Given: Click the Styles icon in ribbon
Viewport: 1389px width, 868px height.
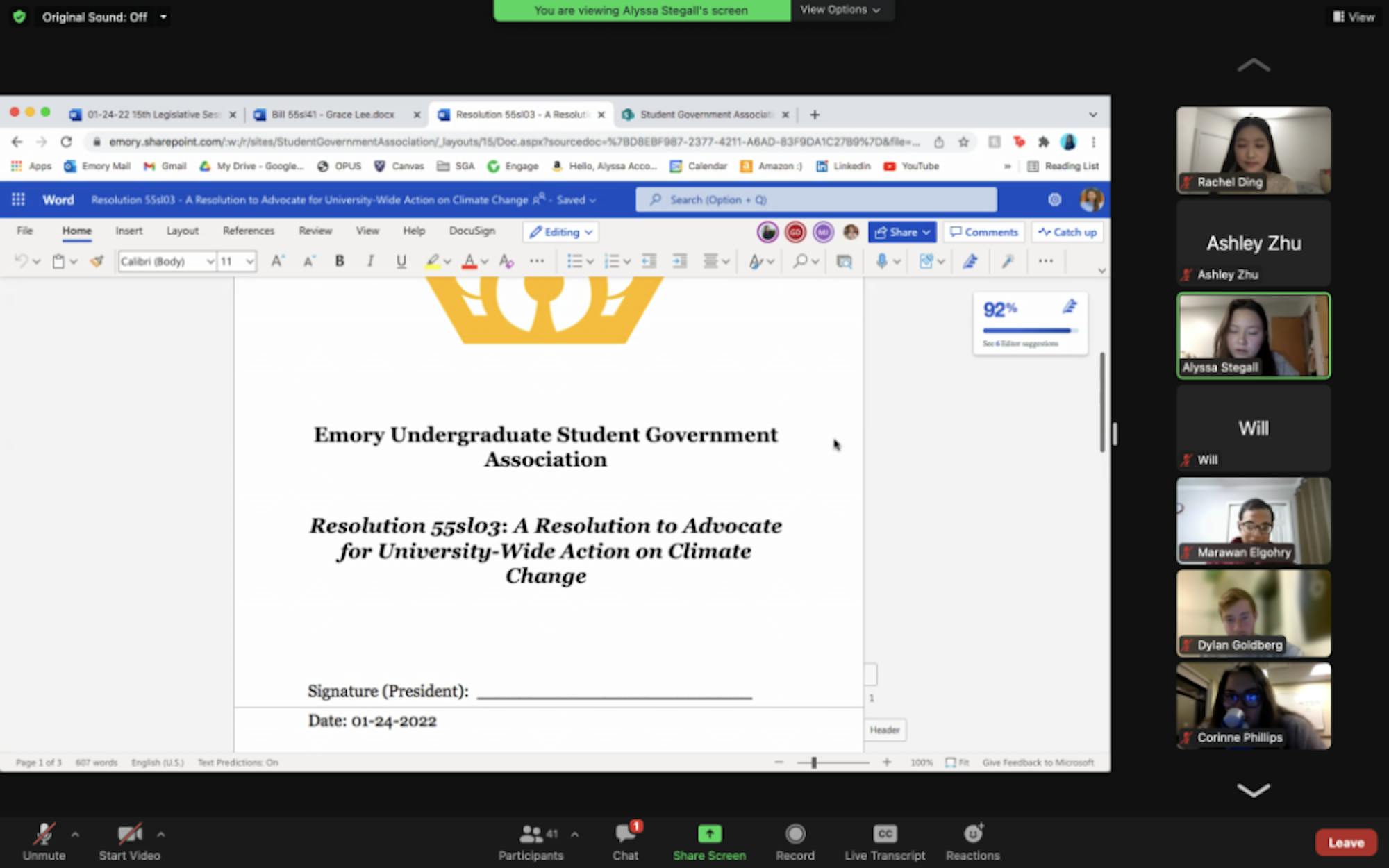Looking at the screenshot, I should point(755,261).
